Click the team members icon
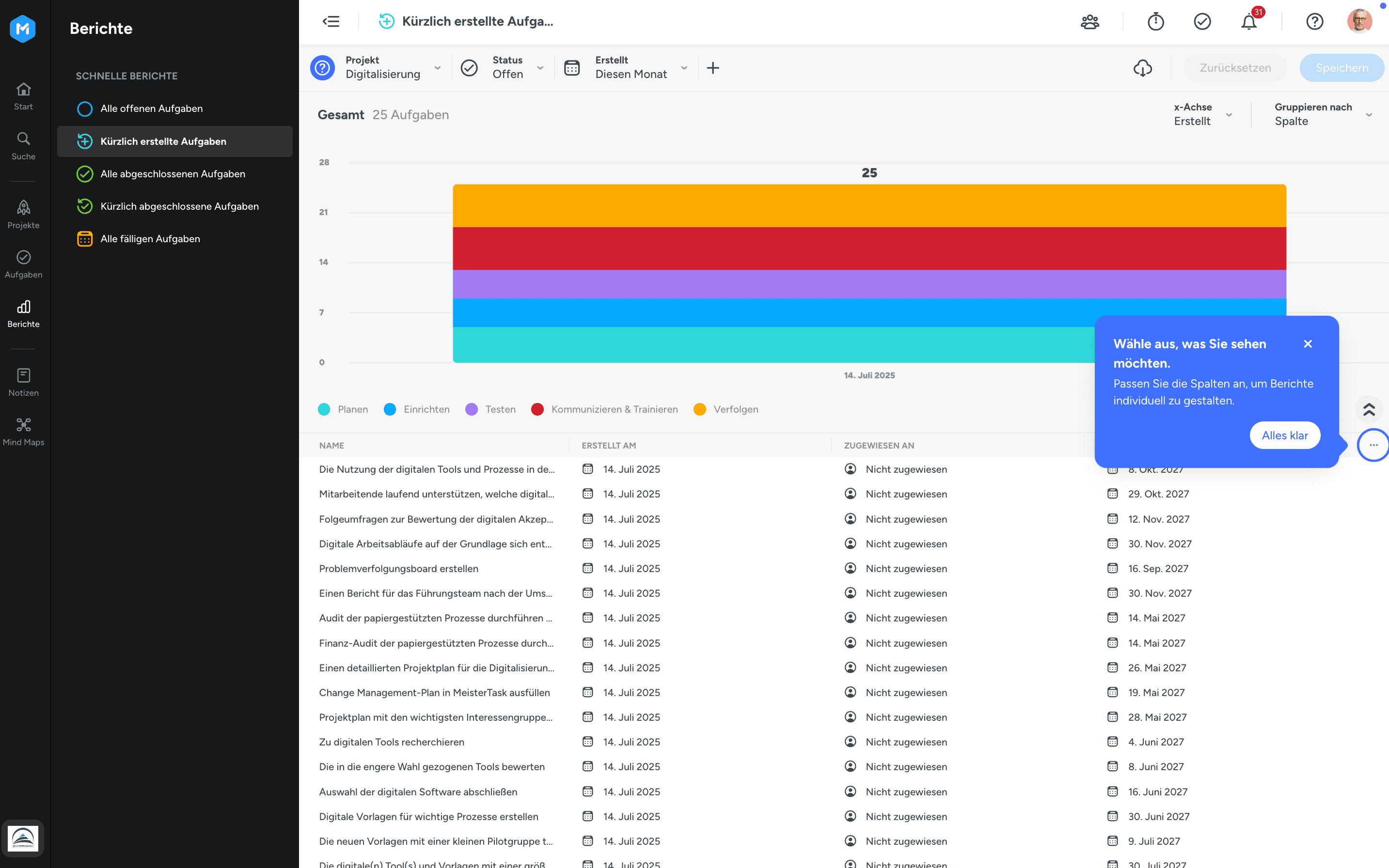 tap(1089, 22)
